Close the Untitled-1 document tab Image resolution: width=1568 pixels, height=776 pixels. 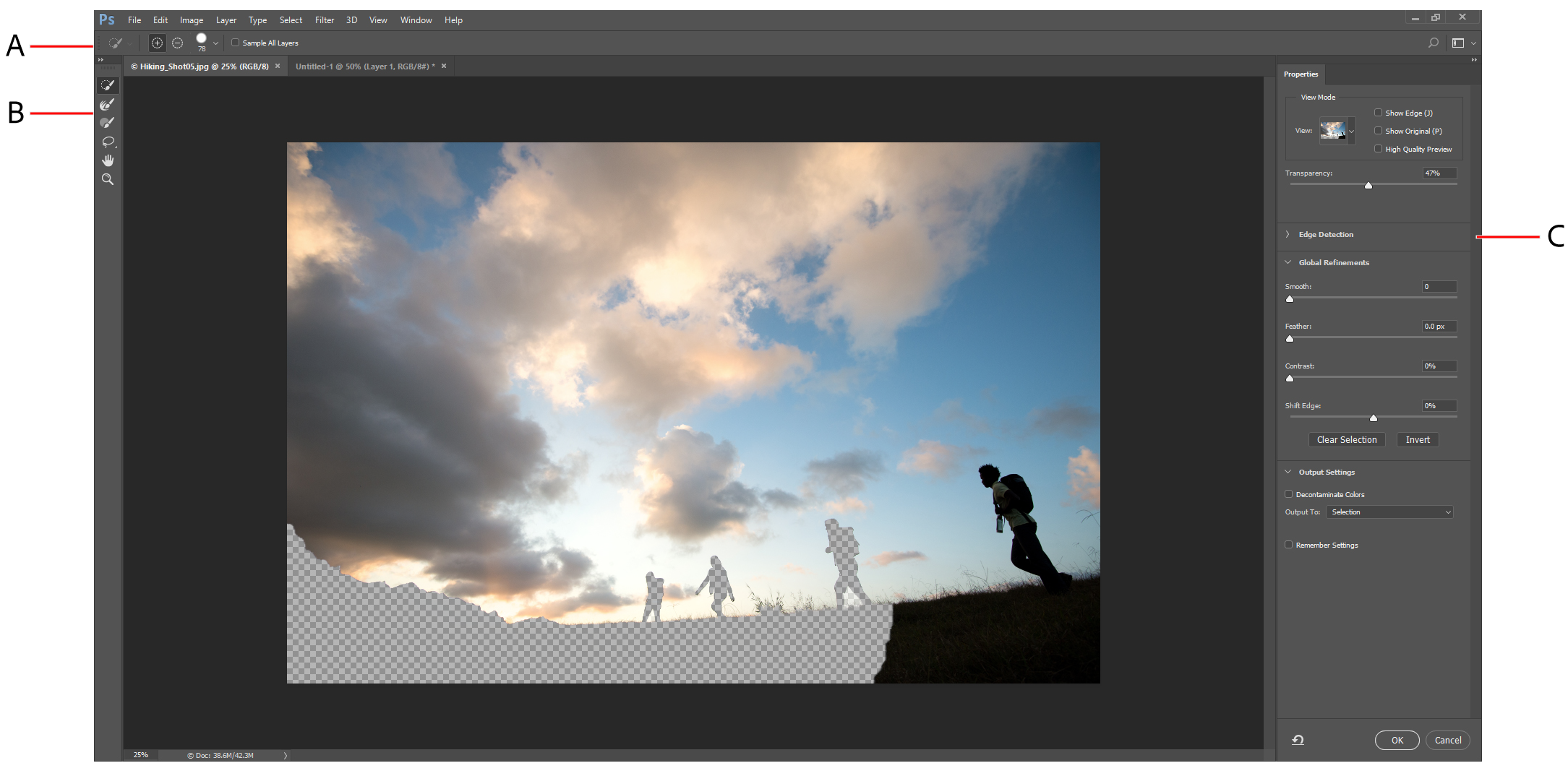pos(444,66)
